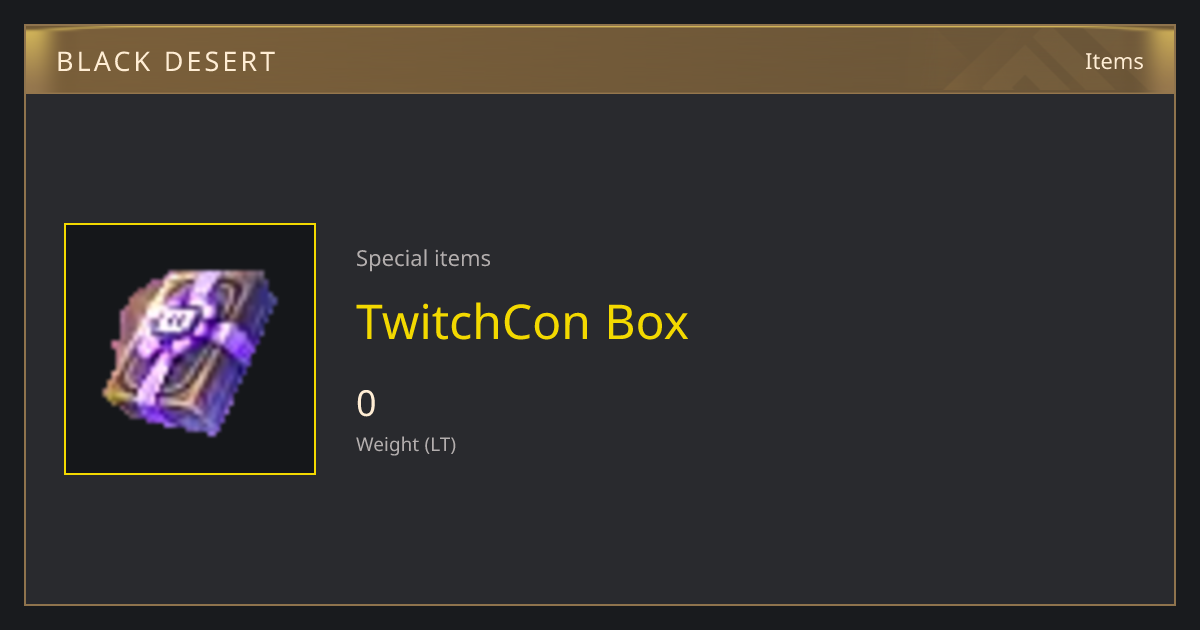Viewport: 1200px width, 630px height.
Task: Select the weight value 0
Action: [x=366, y=404]
